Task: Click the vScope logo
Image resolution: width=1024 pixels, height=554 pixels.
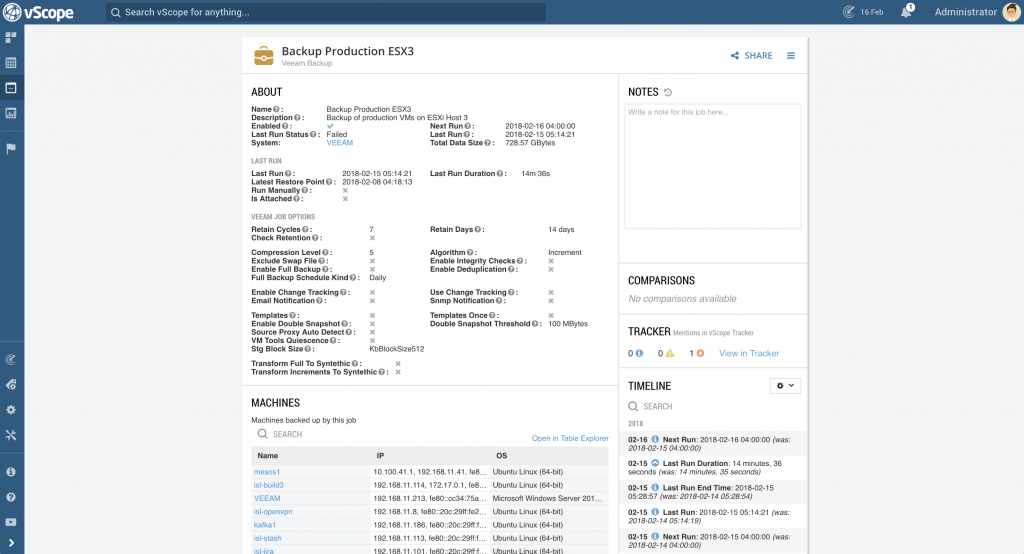Action: [x=38, y=12]
